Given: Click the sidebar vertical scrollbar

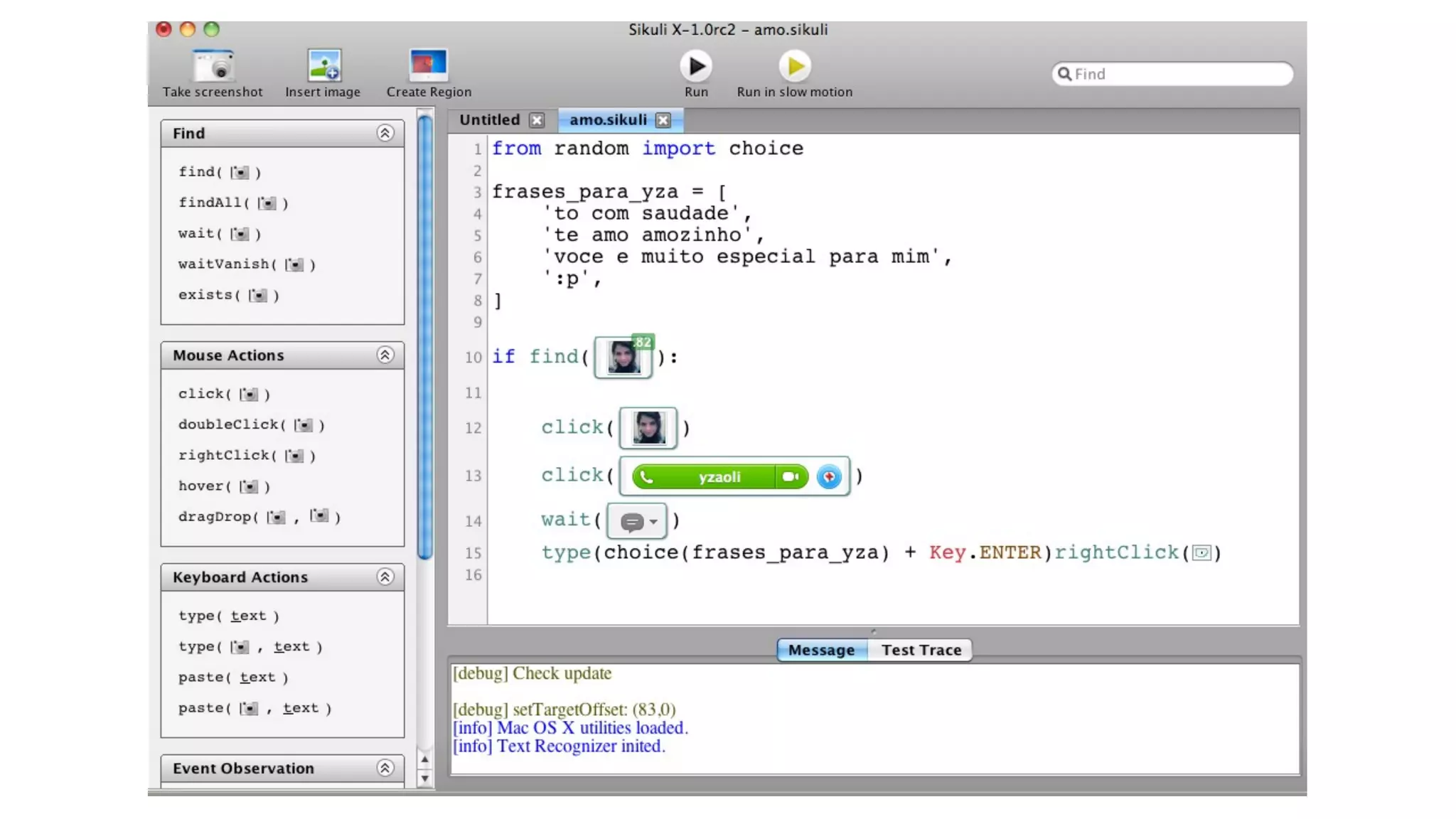Looking at the screenshot, I should (x=425, y=334).
